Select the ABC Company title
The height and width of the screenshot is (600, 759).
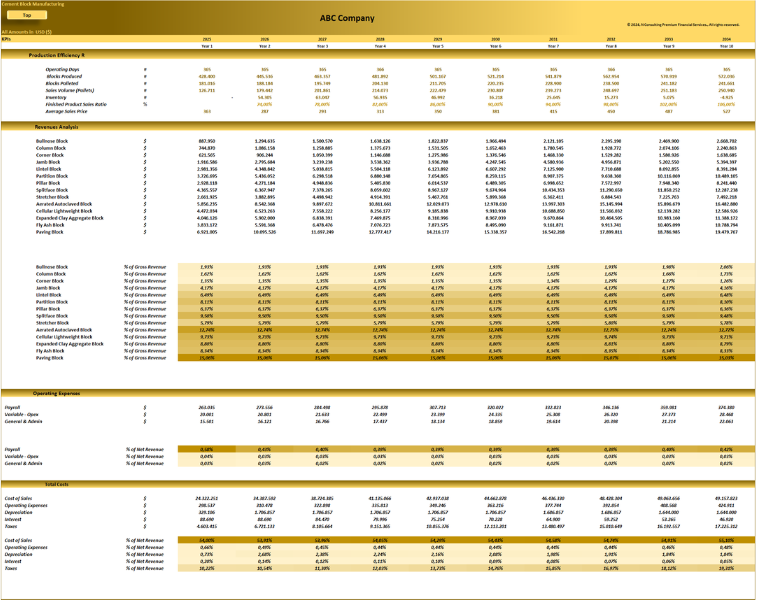coord(347,18)
